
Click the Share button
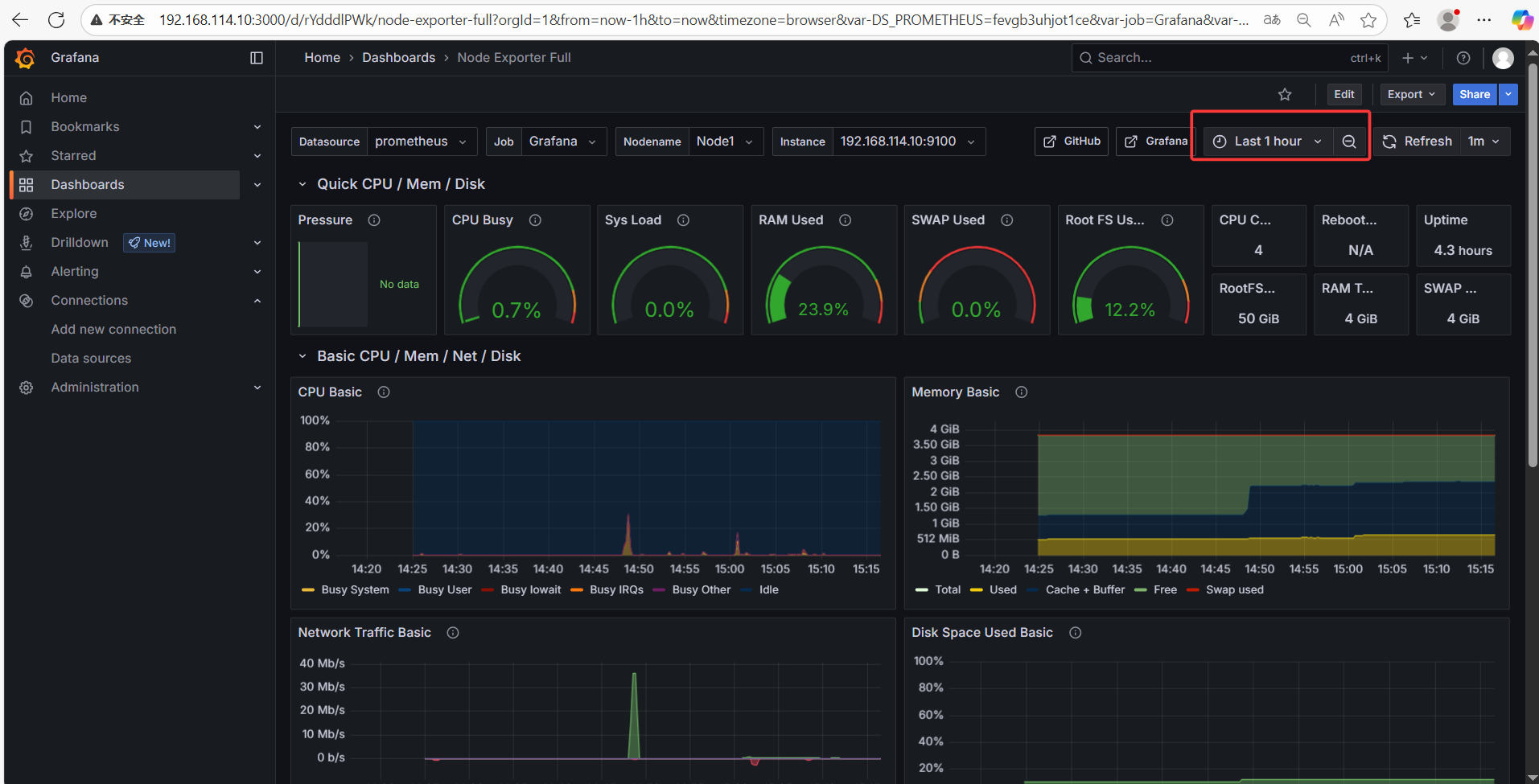1475,94
